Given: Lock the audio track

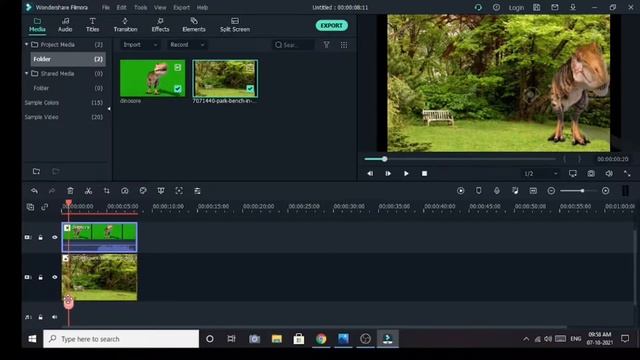Looking at the screenshot, I should tap(40, 317).
